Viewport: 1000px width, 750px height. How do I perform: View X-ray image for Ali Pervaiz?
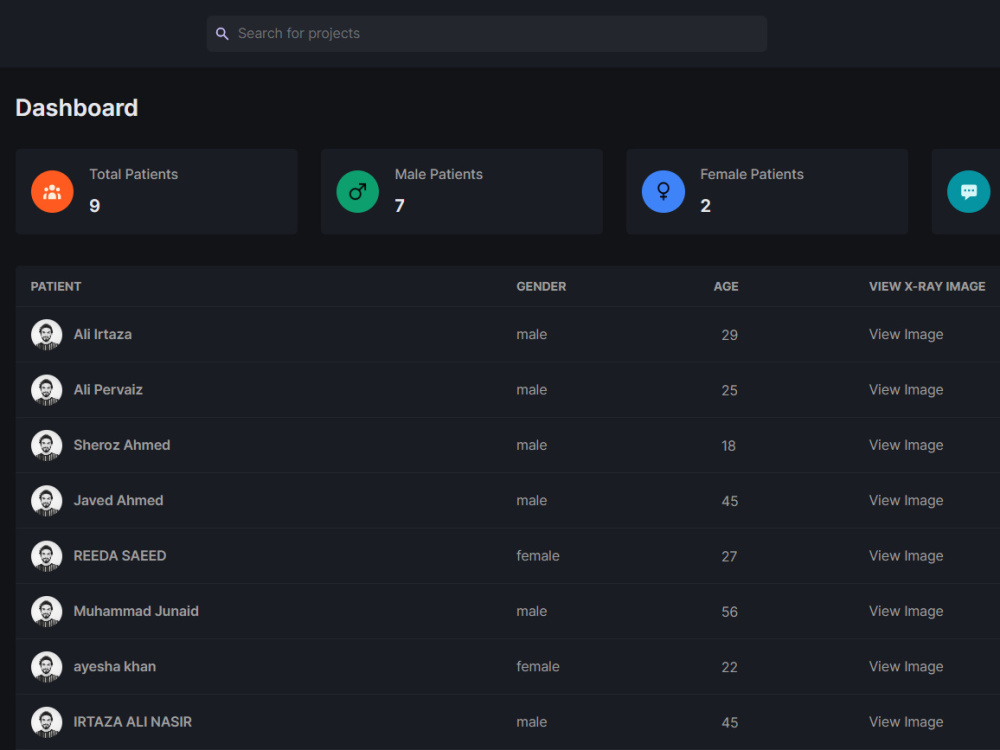coord(906,390)
